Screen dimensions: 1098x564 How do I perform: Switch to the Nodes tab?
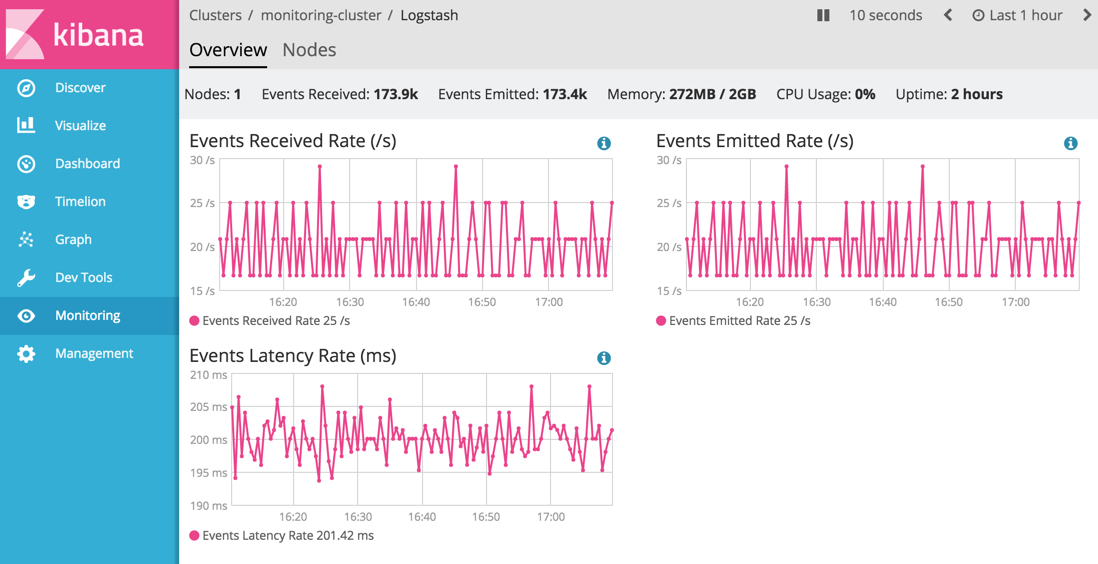coord(309,49)
